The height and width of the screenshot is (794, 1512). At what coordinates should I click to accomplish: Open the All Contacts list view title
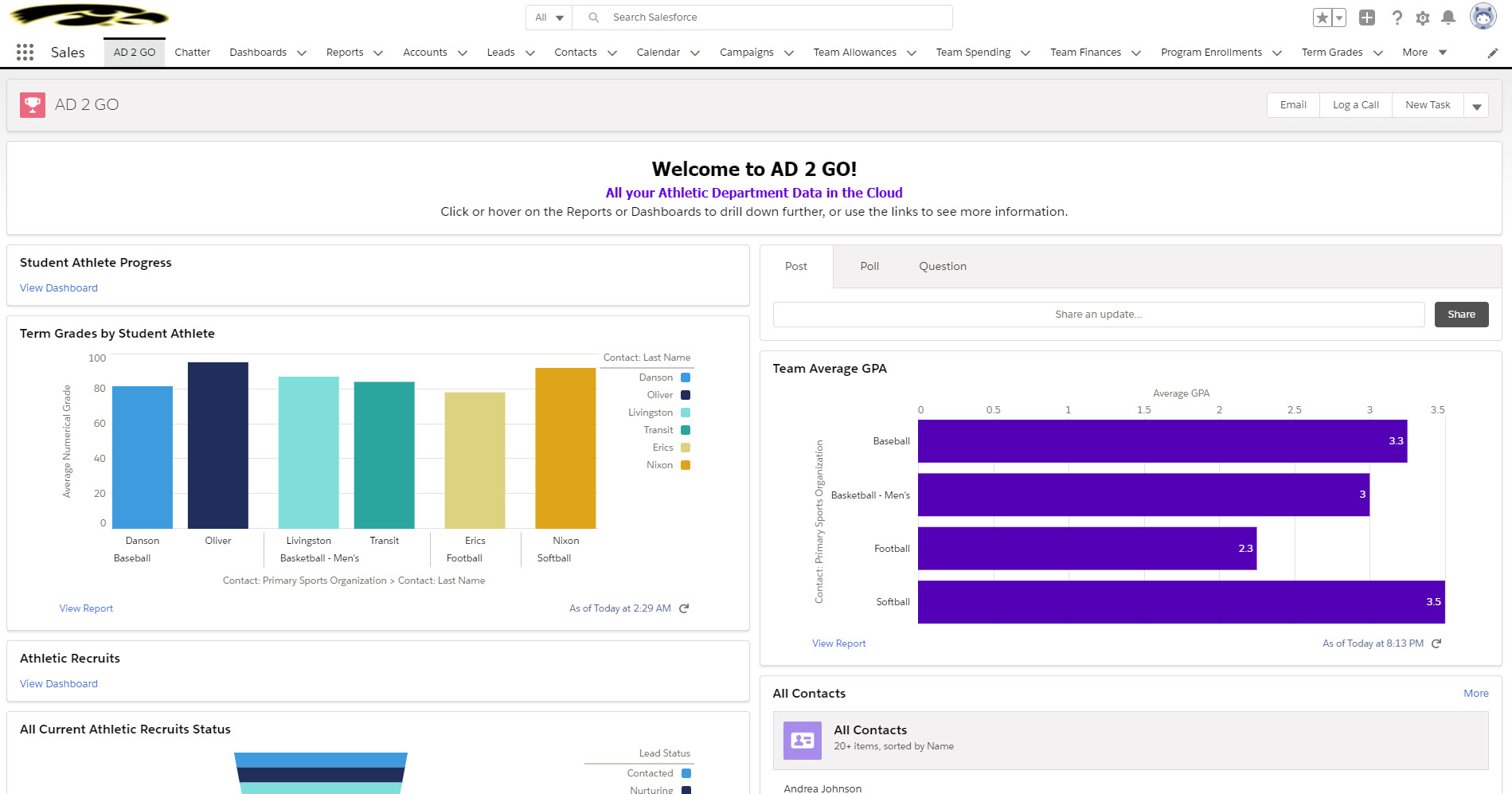pos(870,730)
